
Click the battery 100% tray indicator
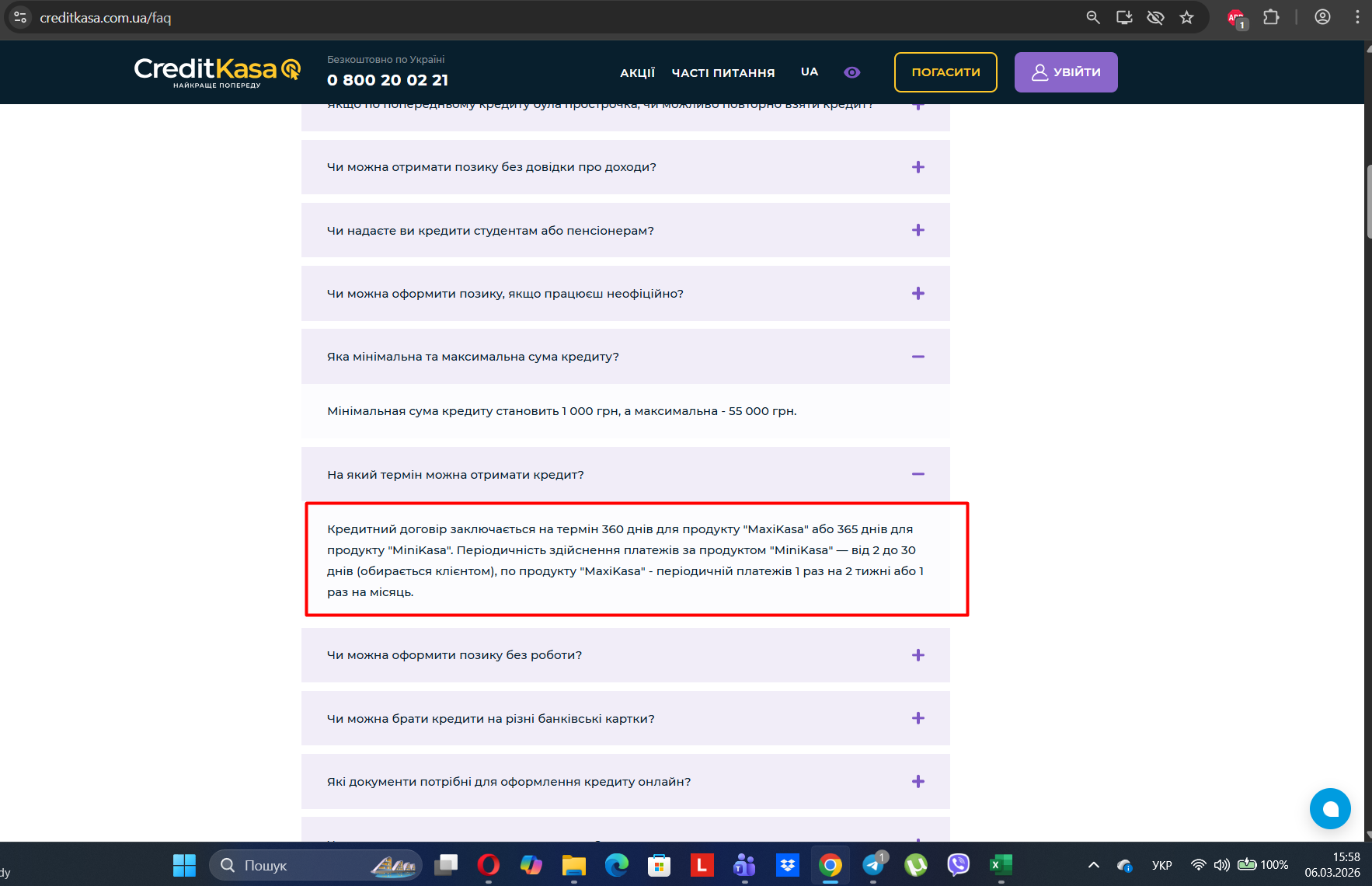click(x=1263, y=865)
